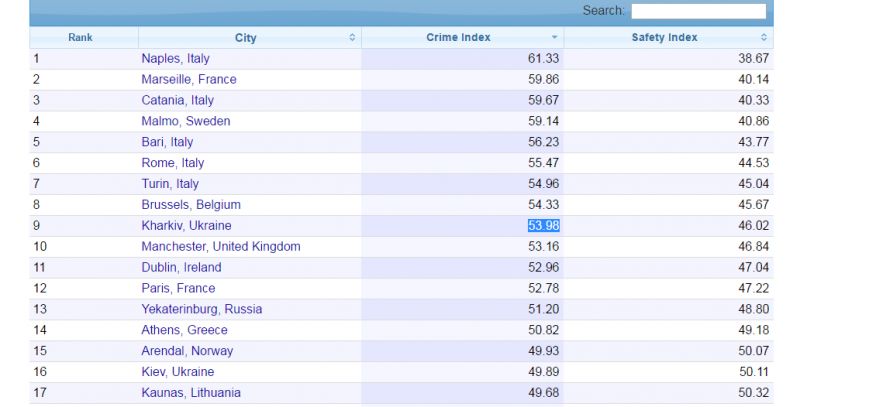Click crime index value 61.33
The height and width of the screenshot is (407, 869).
coord(544,58)
